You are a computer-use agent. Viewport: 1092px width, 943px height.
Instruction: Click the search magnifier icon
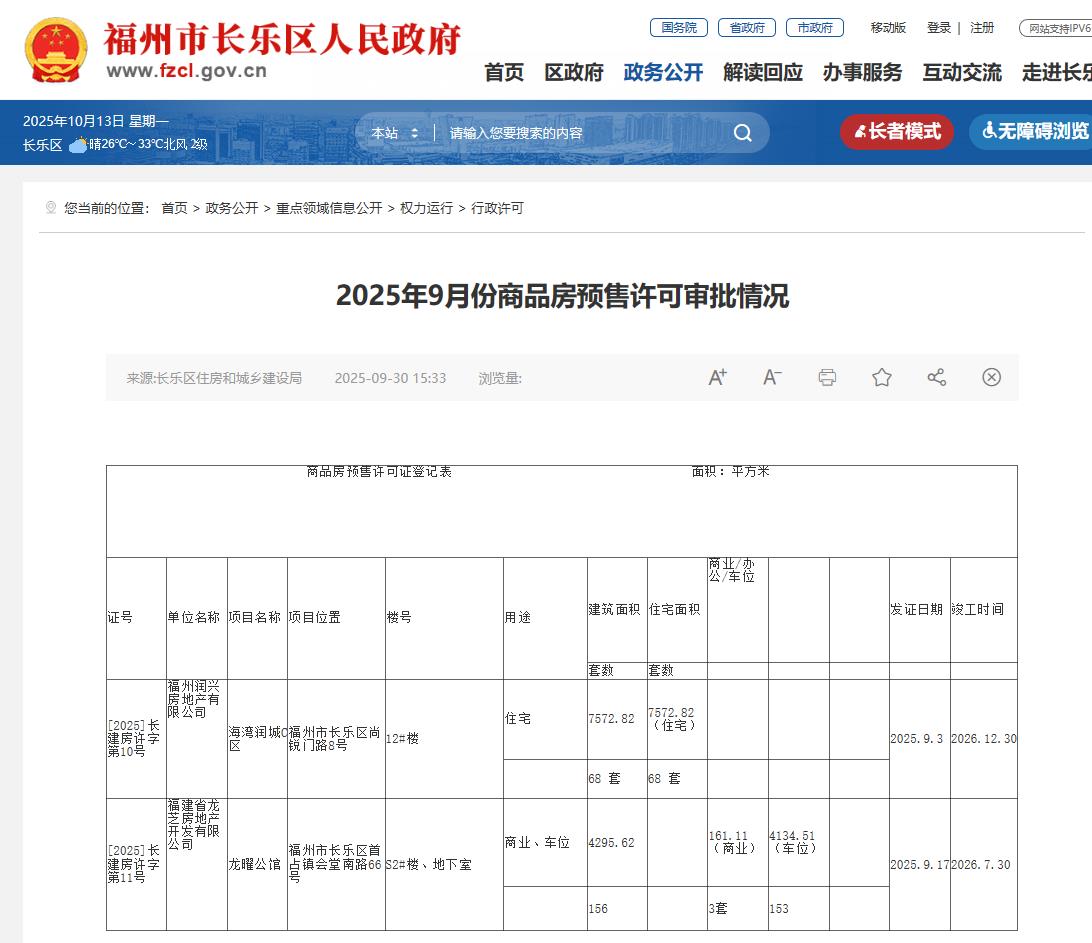[x=742, y=133]
